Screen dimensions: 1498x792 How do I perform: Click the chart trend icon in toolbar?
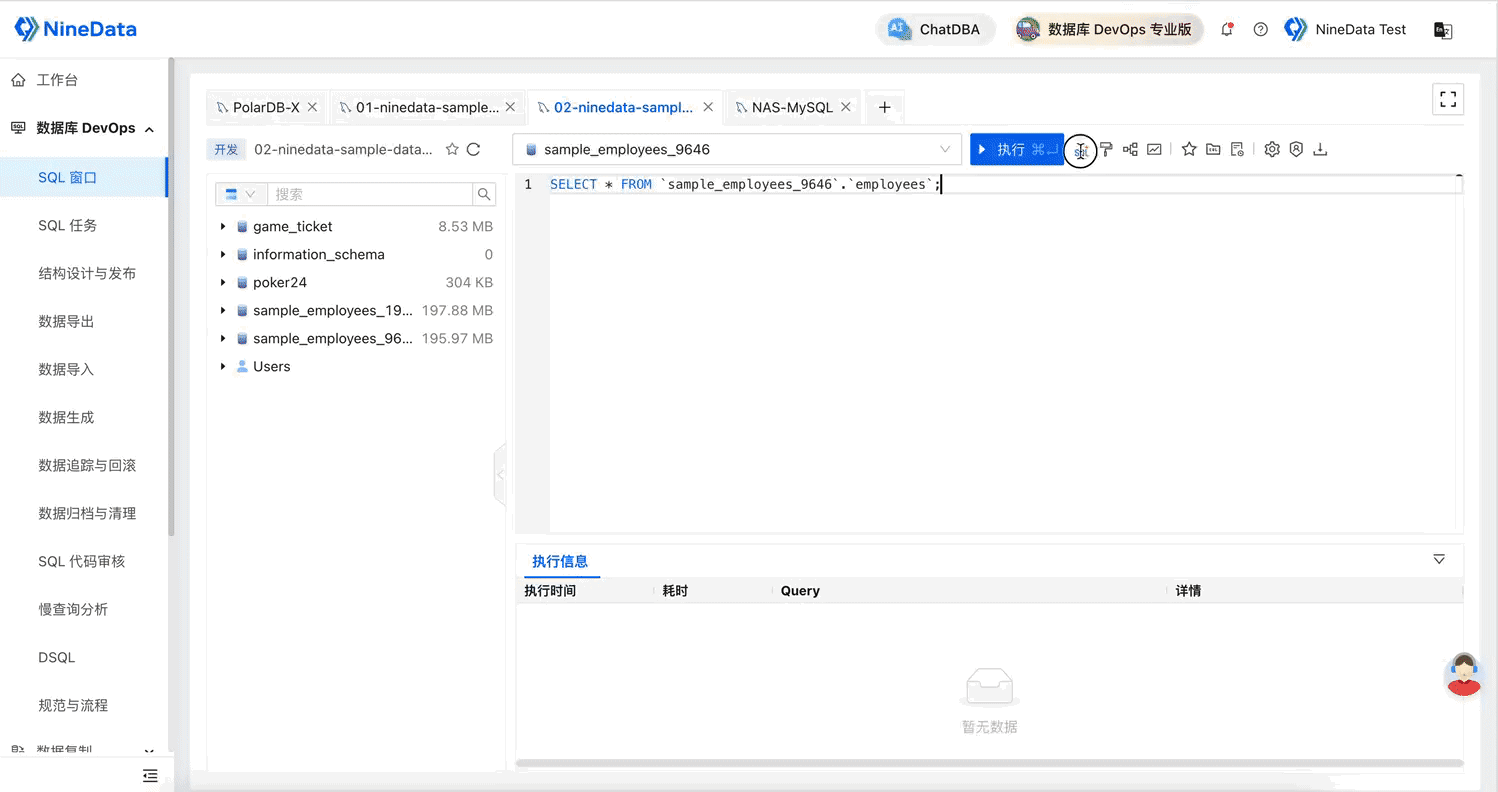[x=1154, y=149]
